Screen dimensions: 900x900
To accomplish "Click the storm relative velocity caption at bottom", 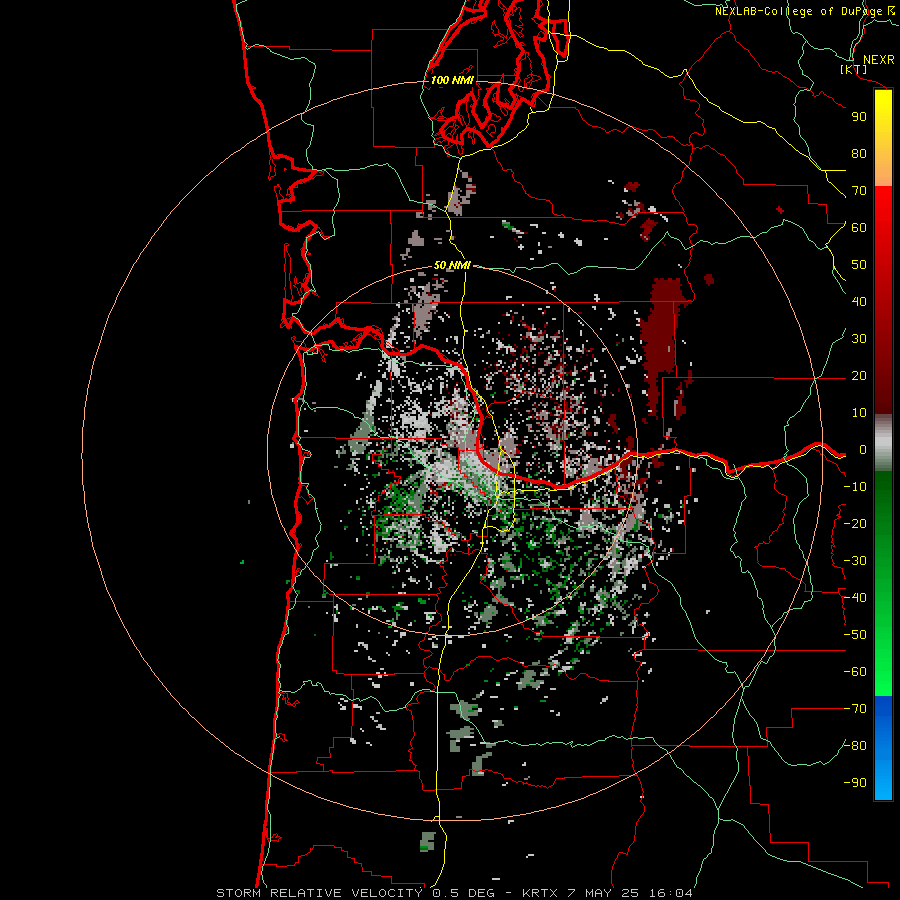I will coord(454,893).
